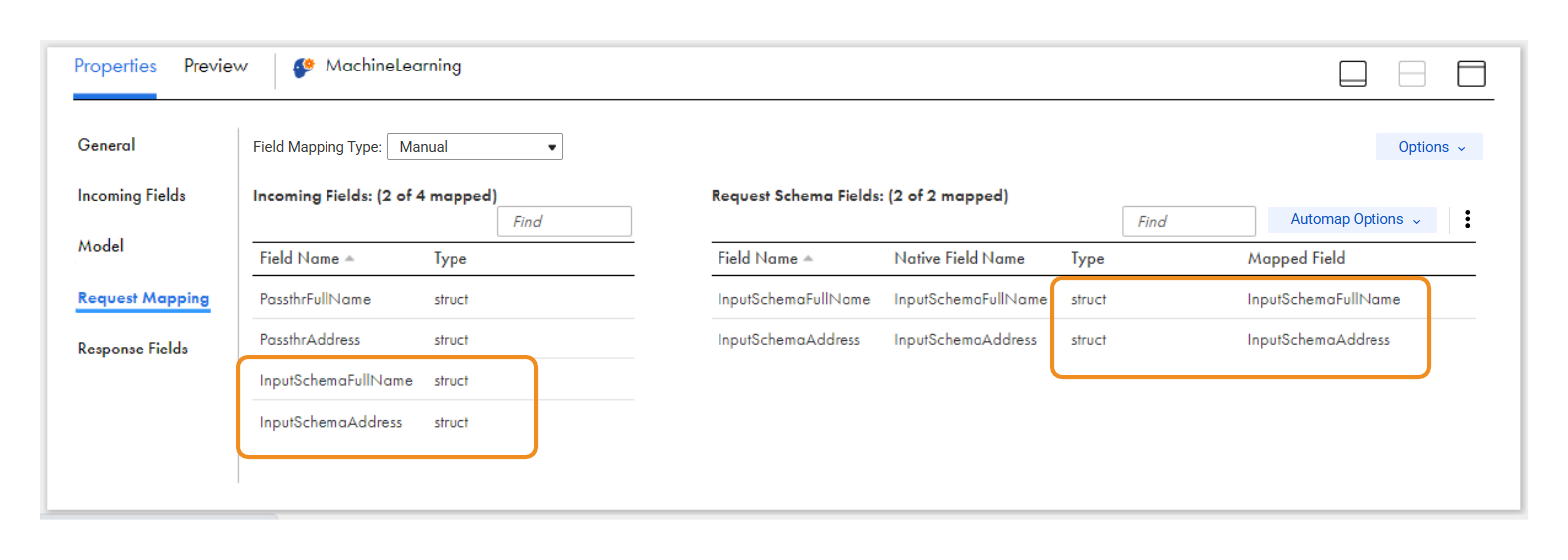Sort request schema fields by Field Name arrow
Viewport: 1568px width, 560px height.
click(808, 259)
